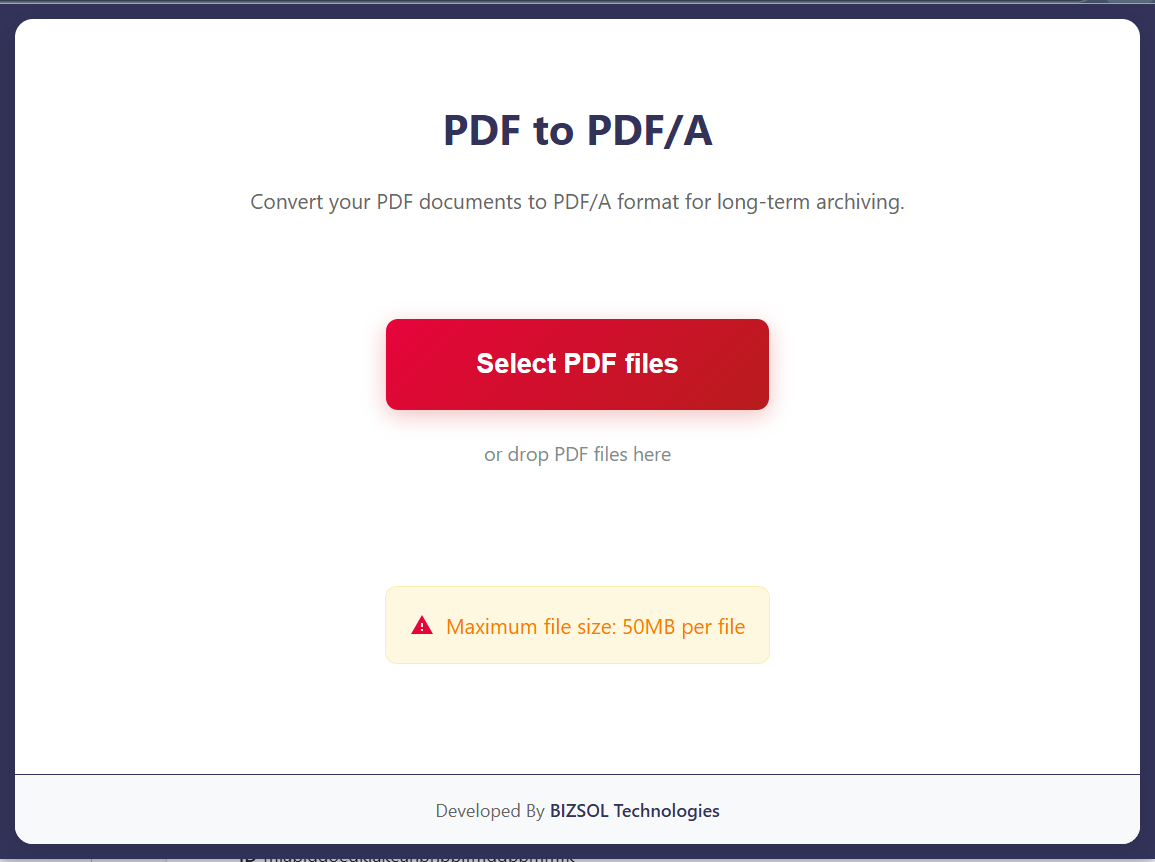Viewport: 1155px width, 862px height.
Task: Click the "Developed By" footer label
Action: point(490,811)
